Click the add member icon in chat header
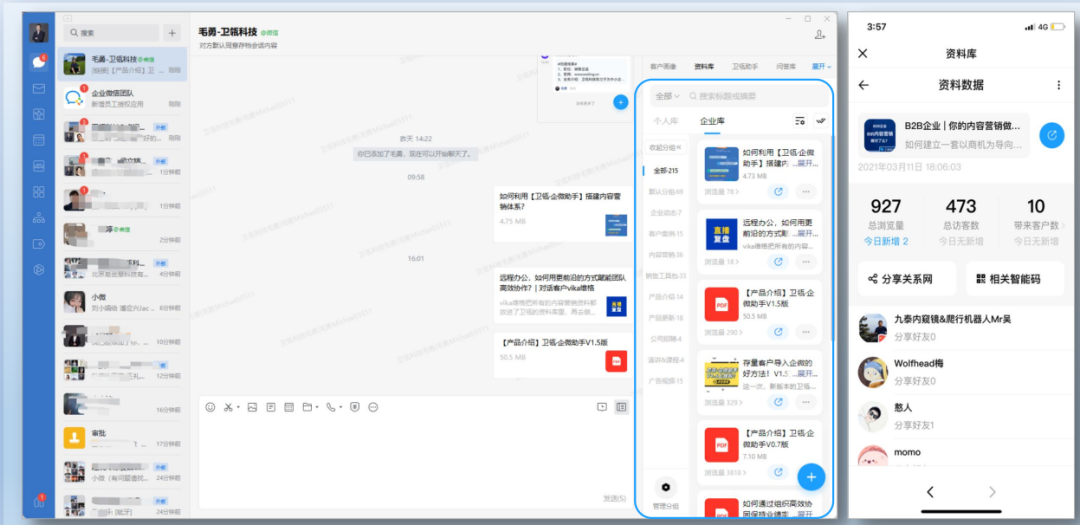Image resolution: width=1080 pixels, height=525 pixels. [820, 35]
